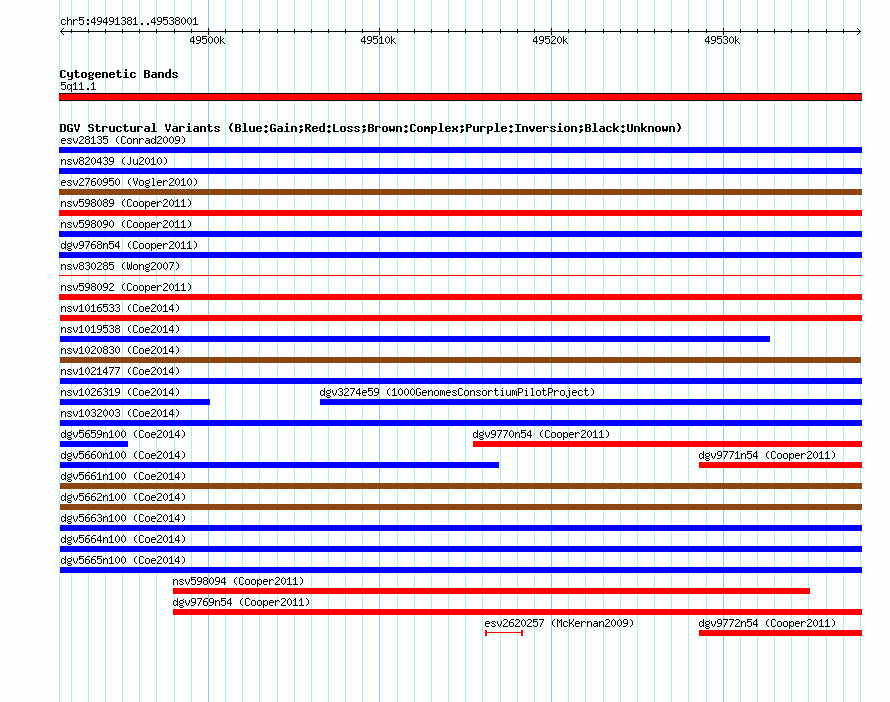Viewport: 890px width, 702px height.
Task: Select dgv5662n100 (Coe2014) label
Action: tap(123, 497)
